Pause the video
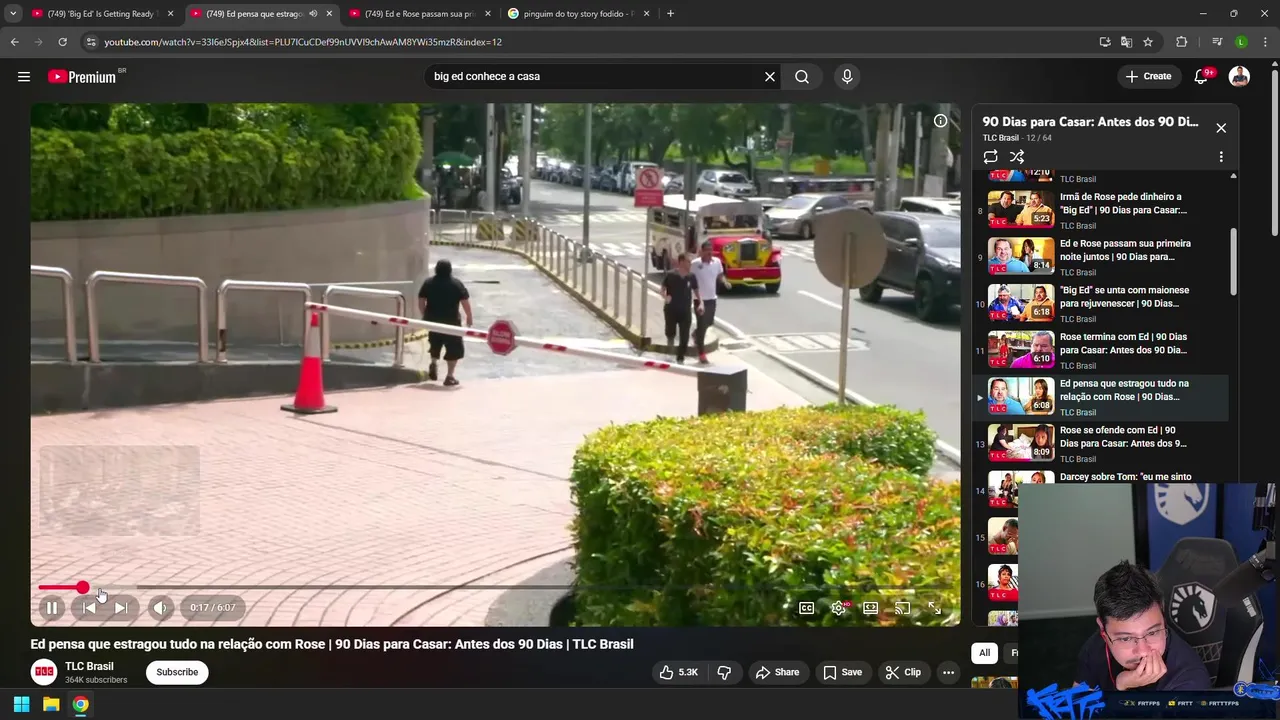 52,607
